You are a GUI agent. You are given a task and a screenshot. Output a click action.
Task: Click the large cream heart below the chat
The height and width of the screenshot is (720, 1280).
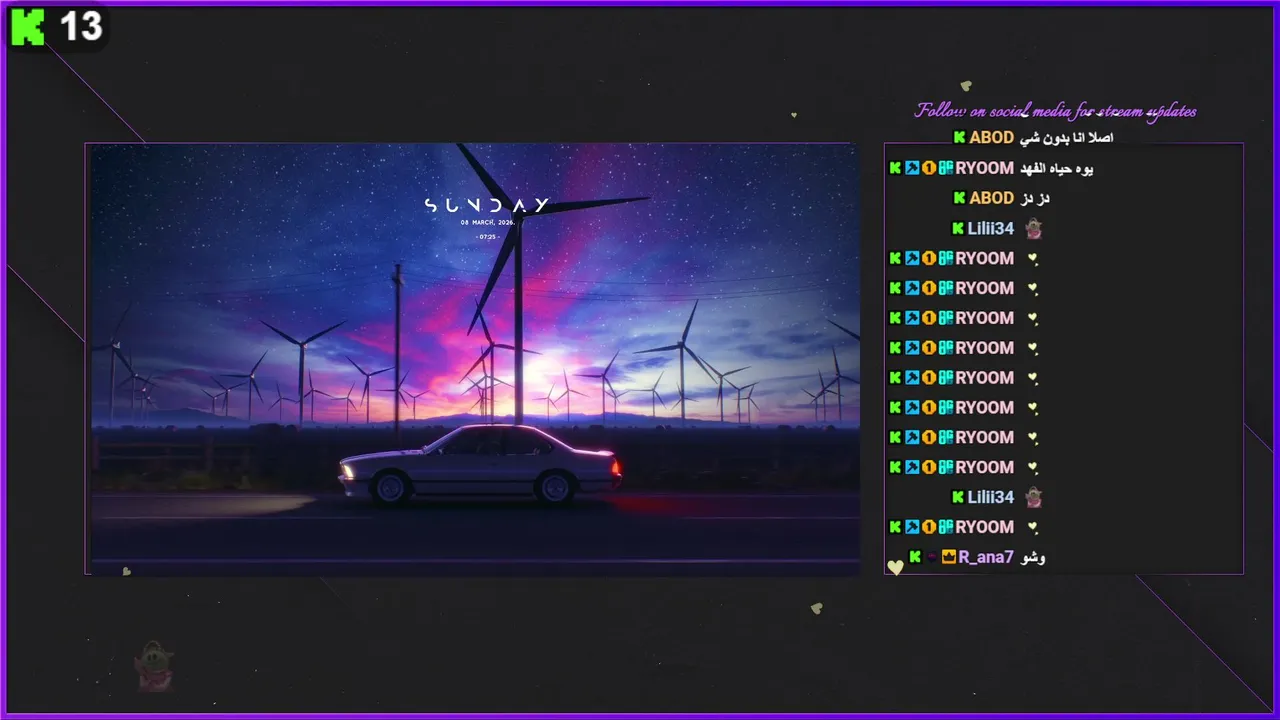[x=895, y=568]
